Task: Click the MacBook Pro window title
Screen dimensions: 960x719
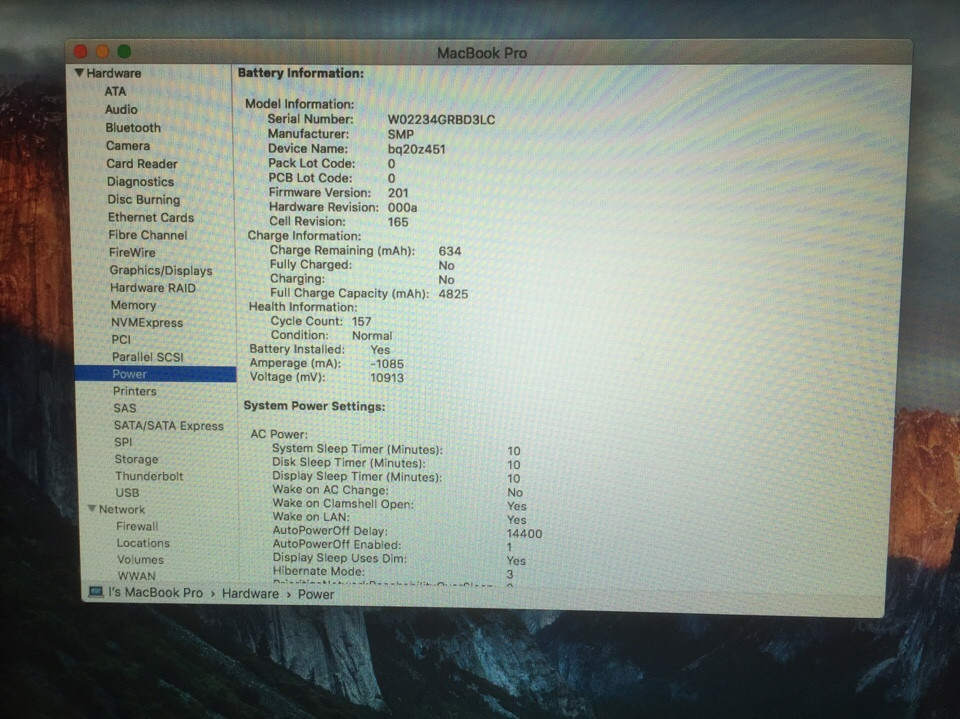Action: 482,53
